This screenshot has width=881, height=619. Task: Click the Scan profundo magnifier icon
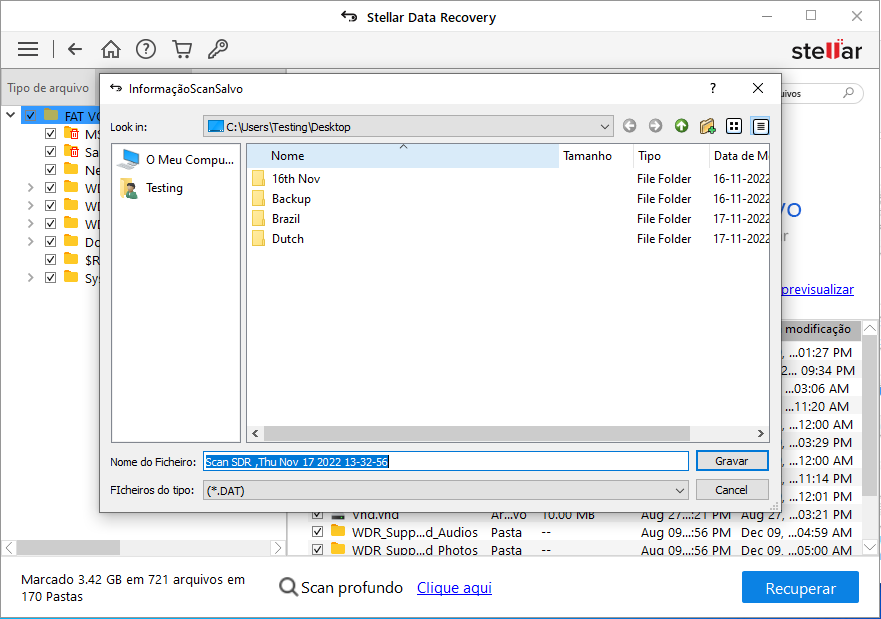(288, 588)
